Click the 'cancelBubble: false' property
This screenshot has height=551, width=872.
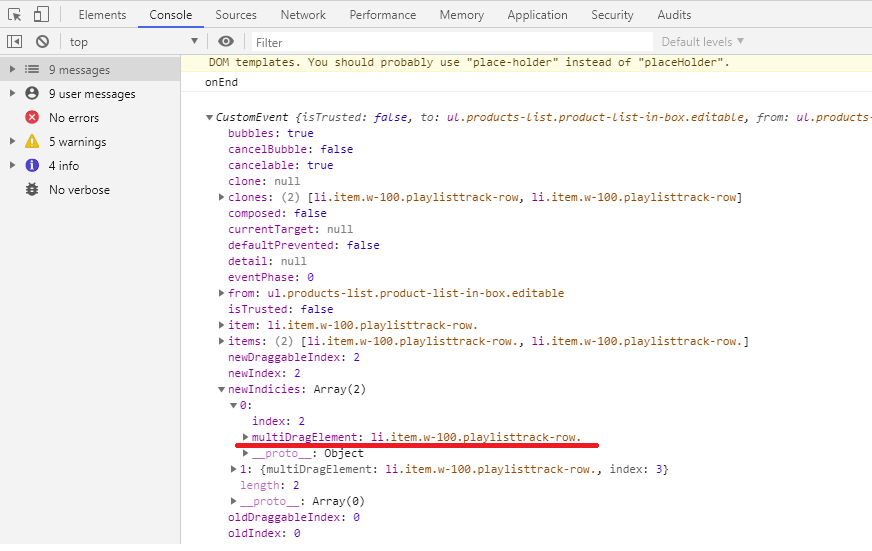(x=290, y=149)
